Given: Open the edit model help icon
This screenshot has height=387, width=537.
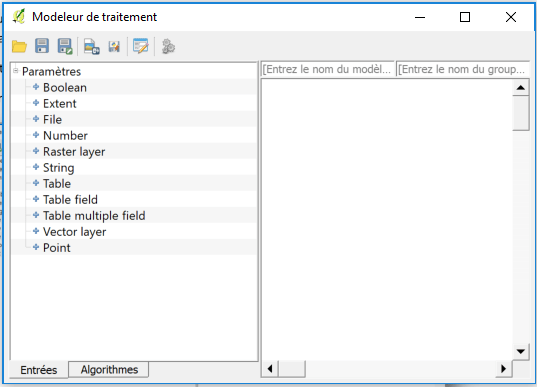Looking at the screenshot, I should pyautogui.click(x=141, y=46).
